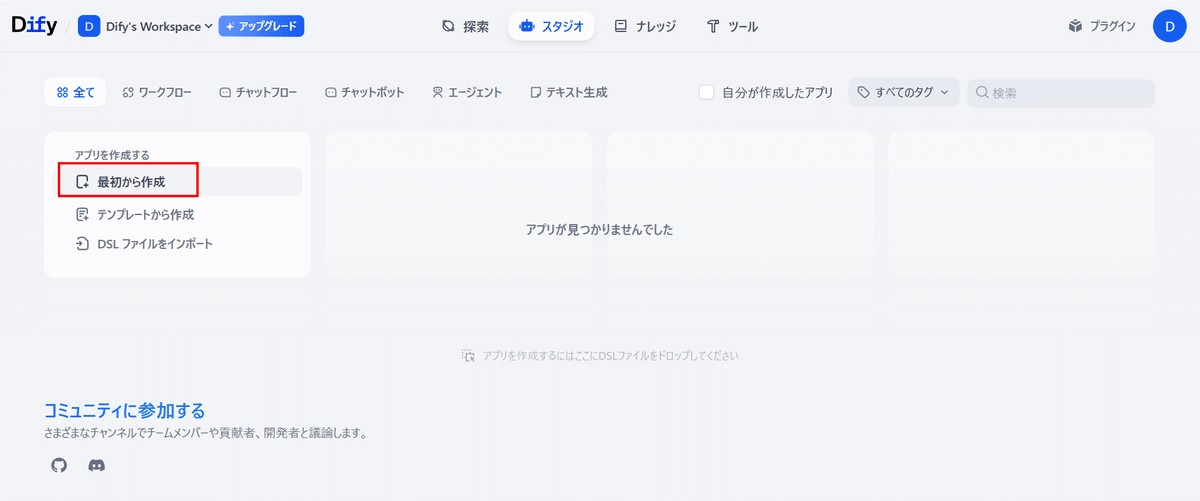The image size is (1200, 501).
Task: Open the すべてのタグ tag dropdown
Action: [904, 92]
